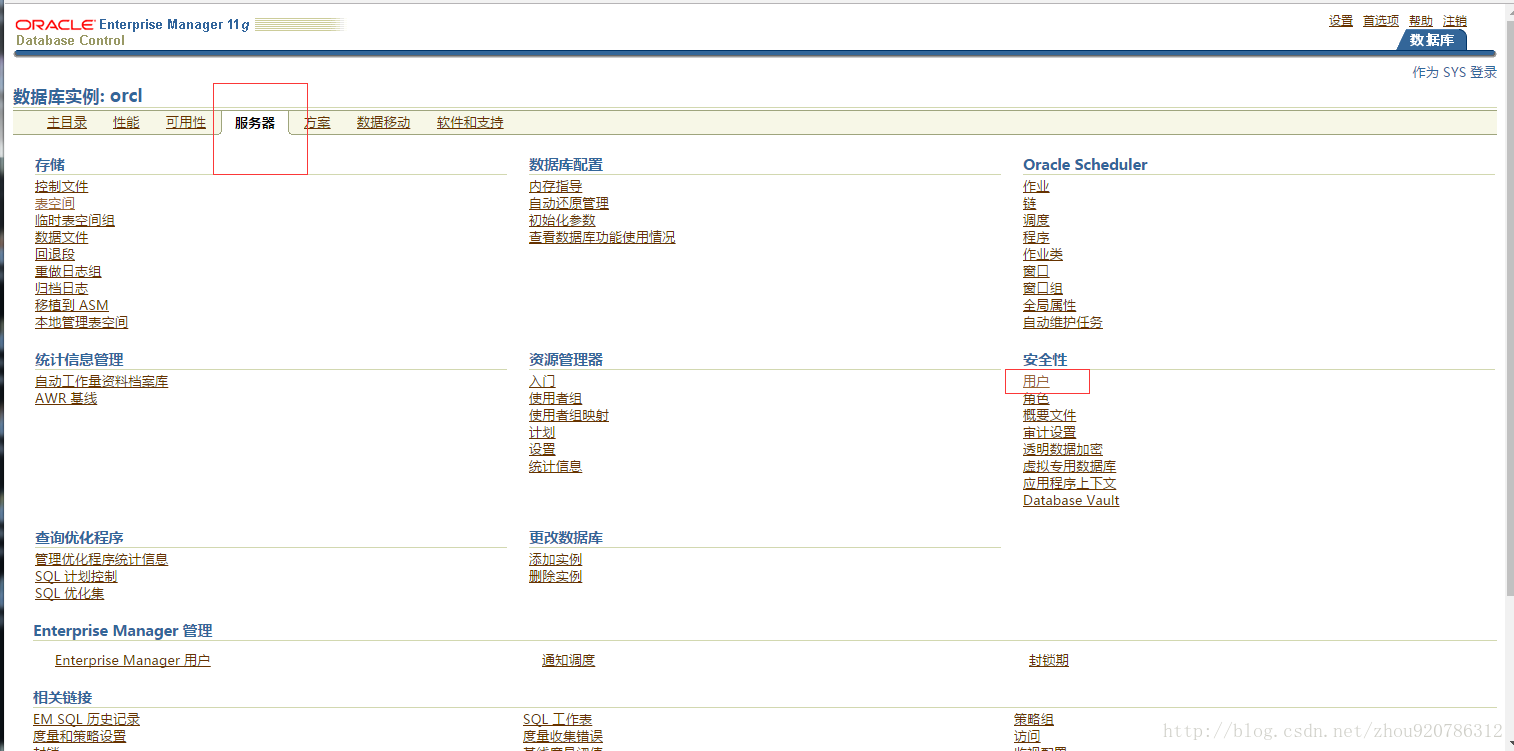Open the 设置 link in header
Screen dimensions: 1514x751
coord(1341,21)
